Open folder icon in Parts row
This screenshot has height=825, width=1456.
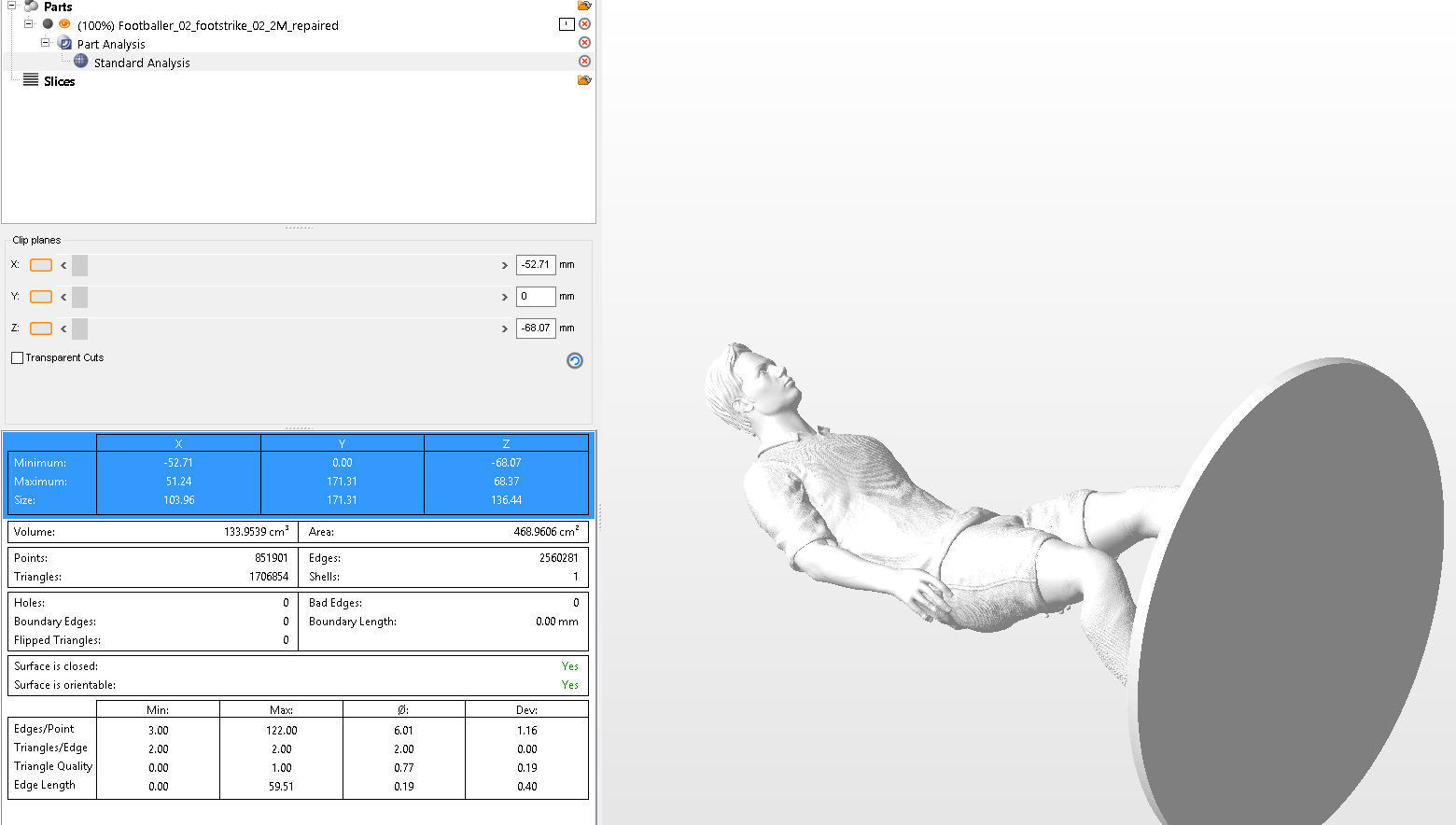pos(584,6)
